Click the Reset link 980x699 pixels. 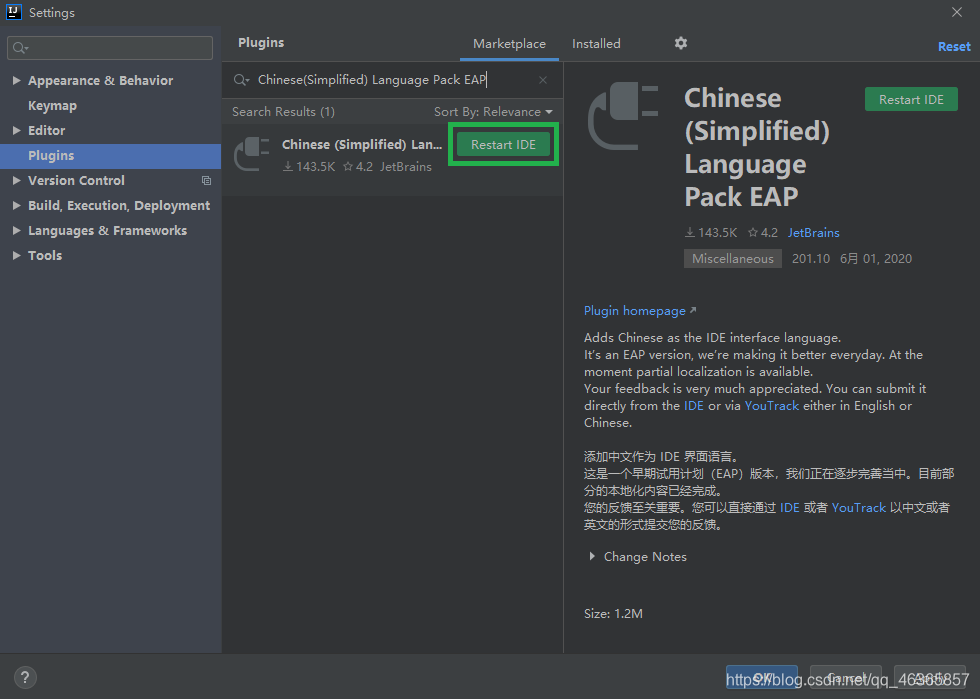pos(954,47)
